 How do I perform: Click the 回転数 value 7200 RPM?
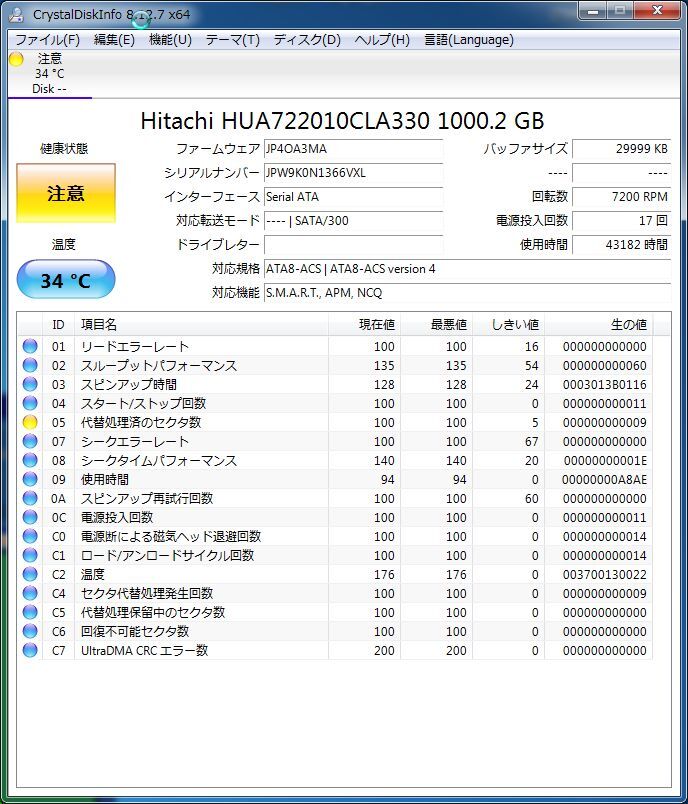(621, 197)
